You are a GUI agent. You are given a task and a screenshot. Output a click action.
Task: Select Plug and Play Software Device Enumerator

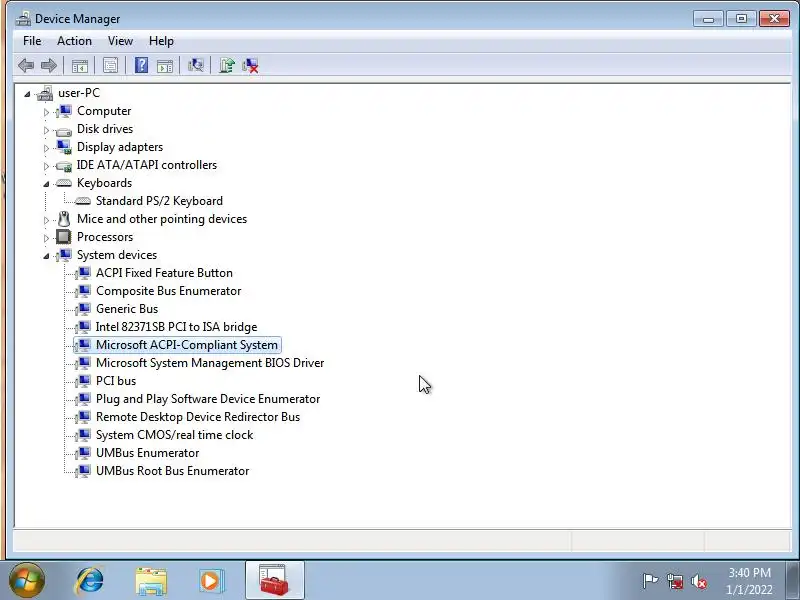pos(208,399)
